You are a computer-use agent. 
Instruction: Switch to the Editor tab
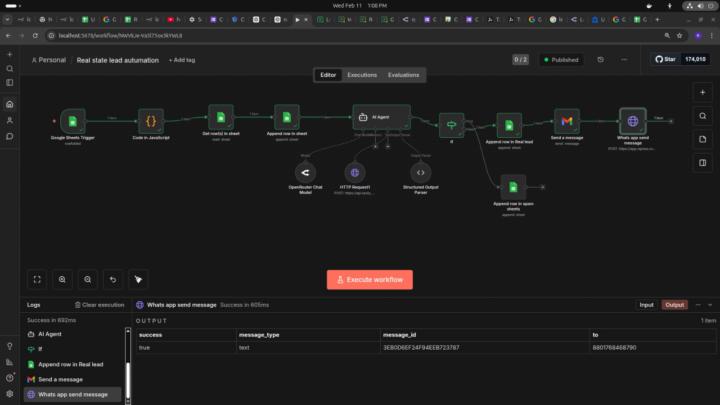(328, 75)
